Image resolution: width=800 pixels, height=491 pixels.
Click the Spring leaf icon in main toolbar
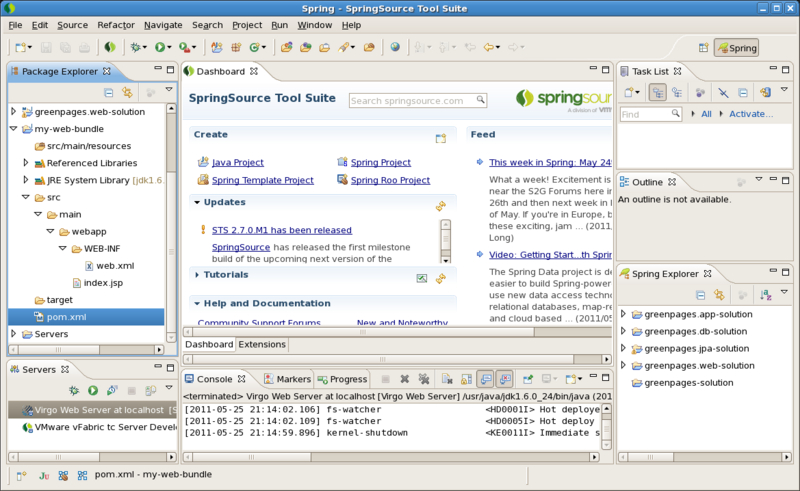pos(110,47)
